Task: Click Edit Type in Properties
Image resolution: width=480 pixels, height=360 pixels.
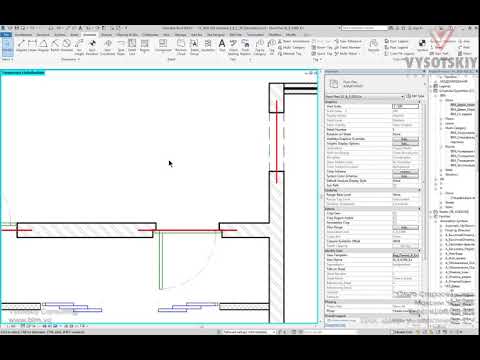Action: (x=415, y=96)
